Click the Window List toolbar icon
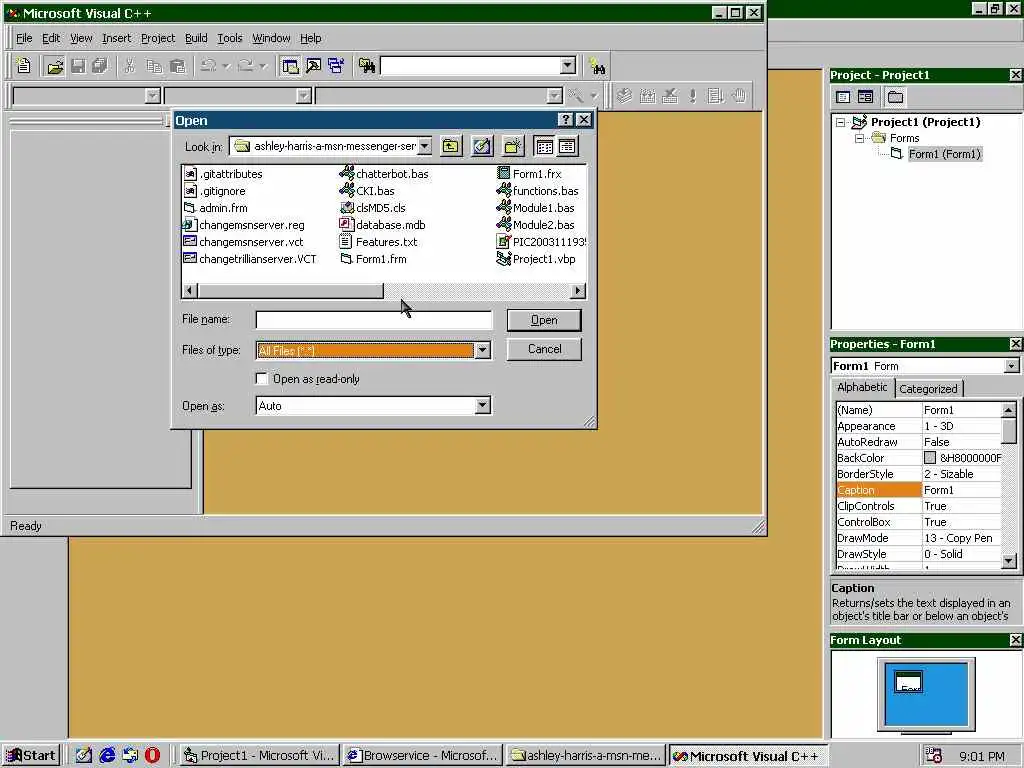The height and width of the screenshot is (768, 1024). tap(336, 66)
